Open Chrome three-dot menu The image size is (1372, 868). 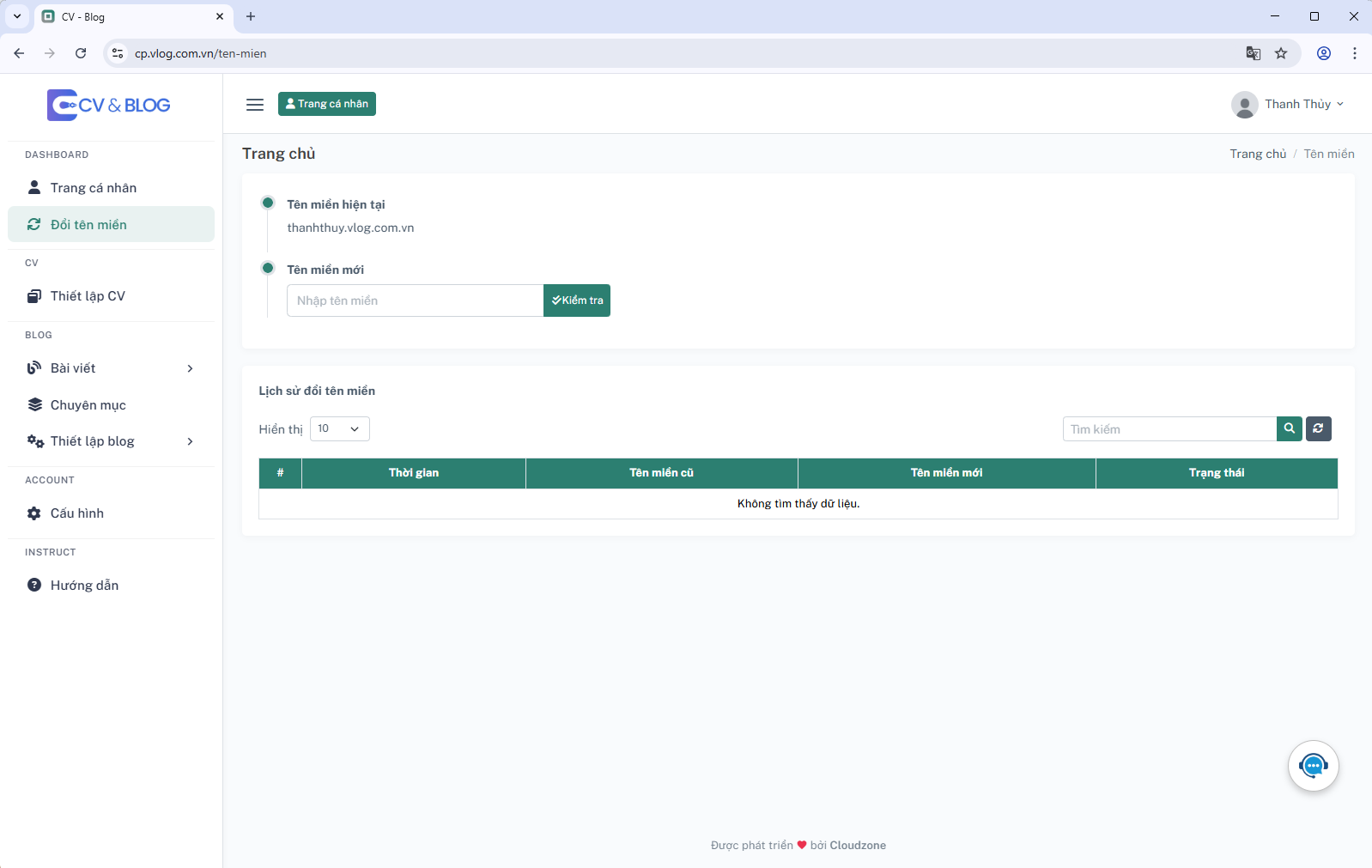coord(1354,53)
